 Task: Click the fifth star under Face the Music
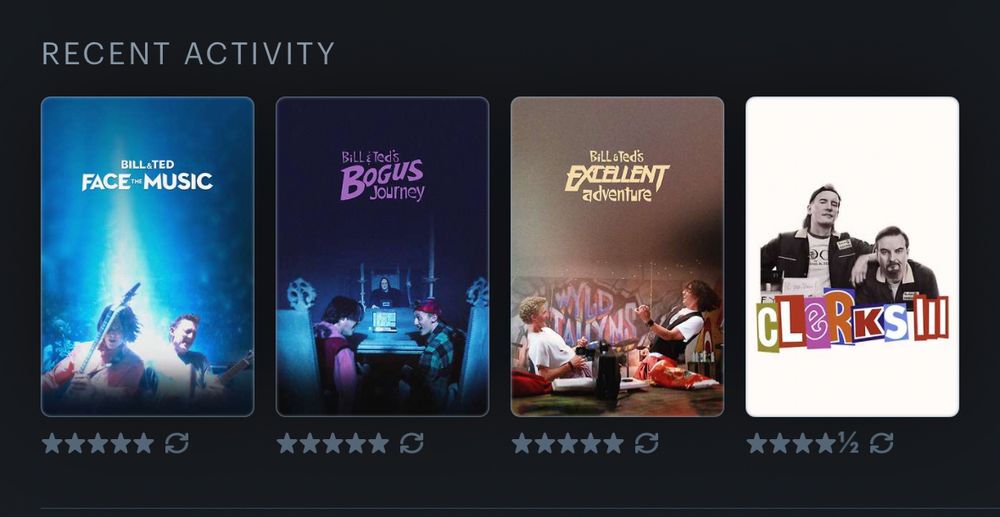pyautogui.click(x=144, y=443)
